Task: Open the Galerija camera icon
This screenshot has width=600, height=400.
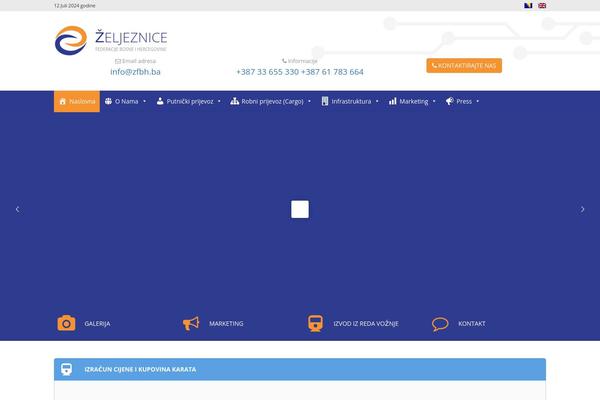Action: pos(66,323)
